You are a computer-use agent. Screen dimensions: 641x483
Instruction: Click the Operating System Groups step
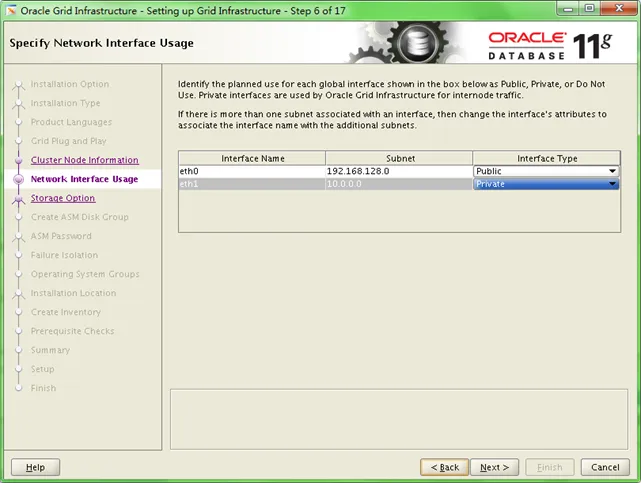click(x=85, y=274)
